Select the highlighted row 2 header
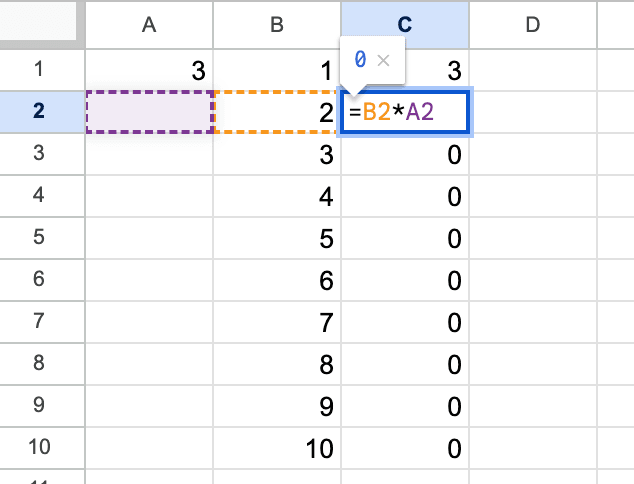The width and height of the screenshot is (634, 484). tap(40, 111)
